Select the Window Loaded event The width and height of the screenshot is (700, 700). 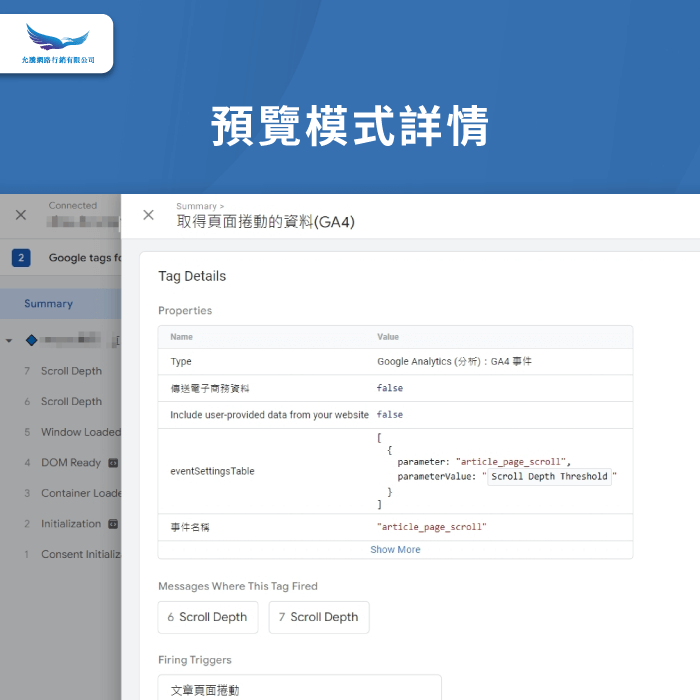point(79,432)
